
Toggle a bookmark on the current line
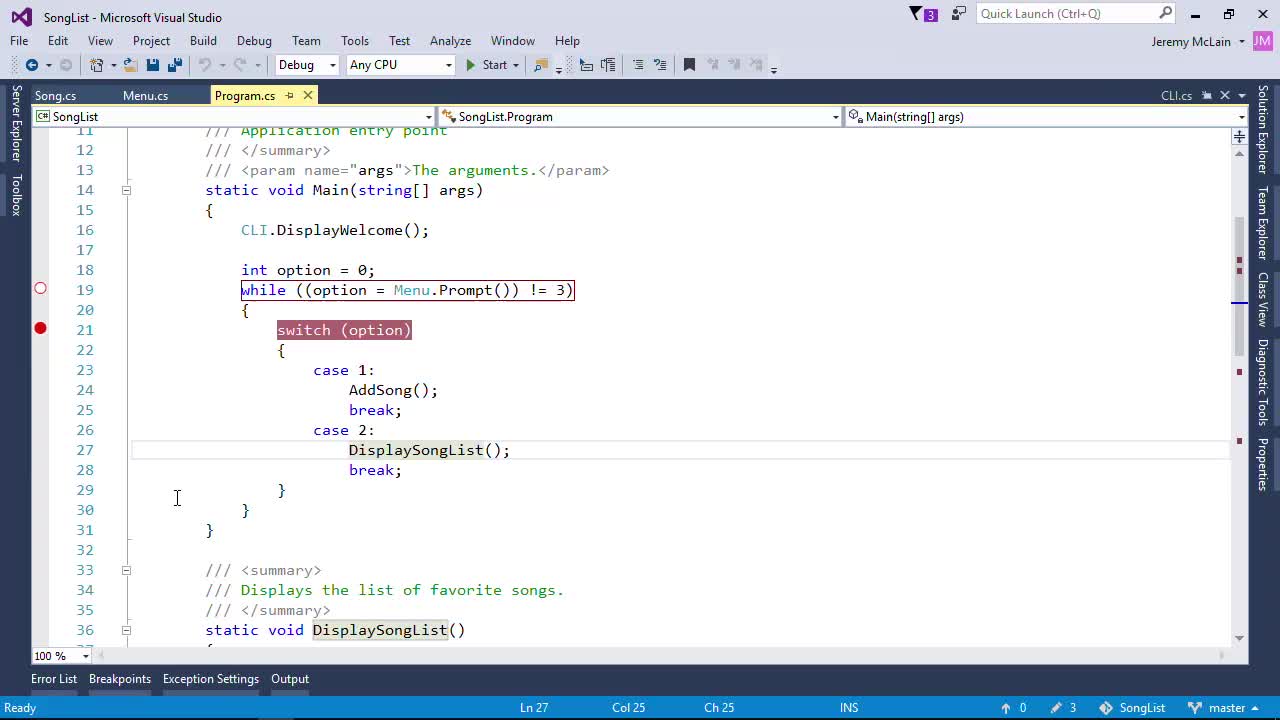click(689, 65)
